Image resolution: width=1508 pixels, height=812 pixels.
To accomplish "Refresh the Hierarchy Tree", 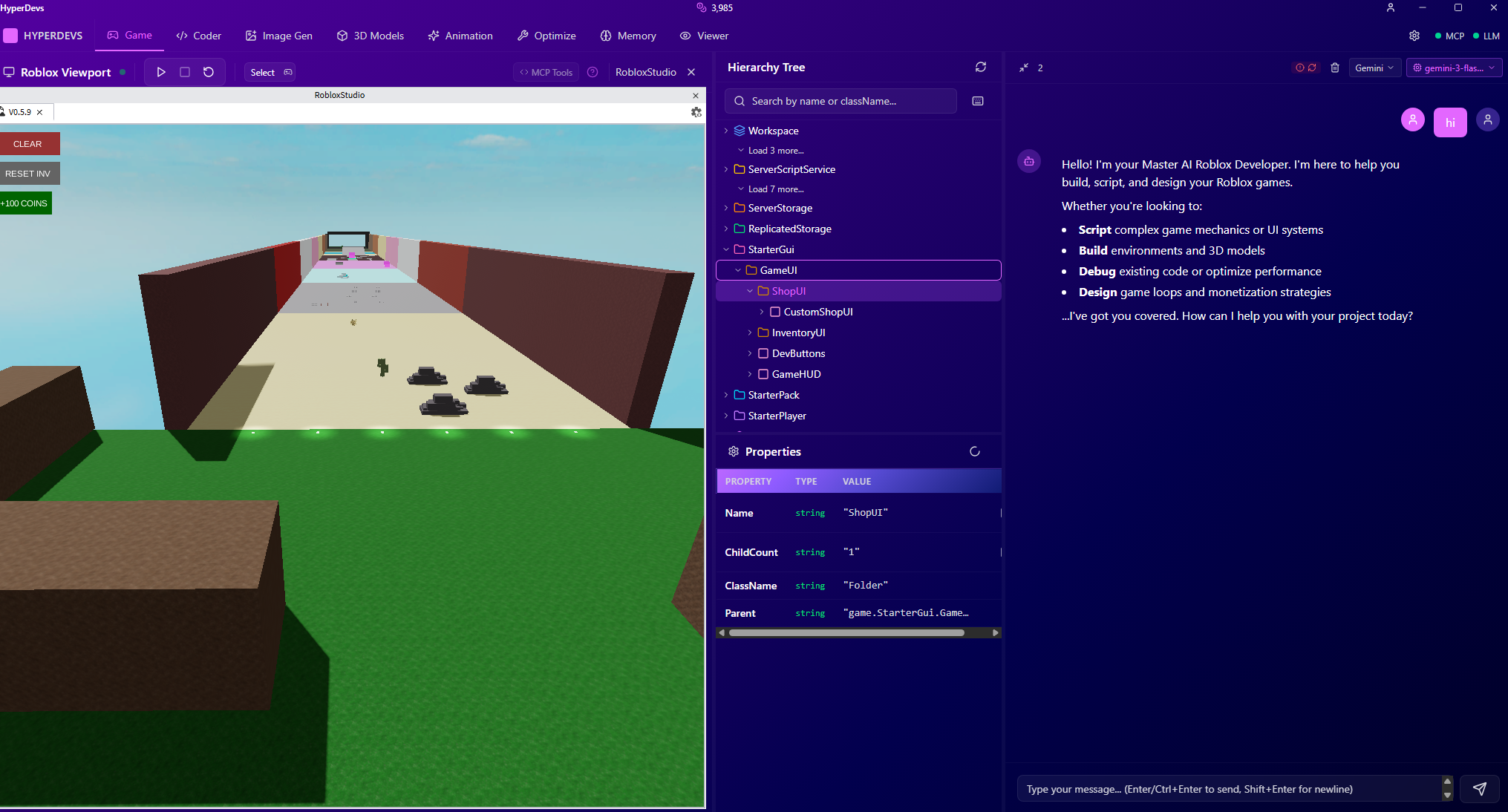I will click(981, 67).
